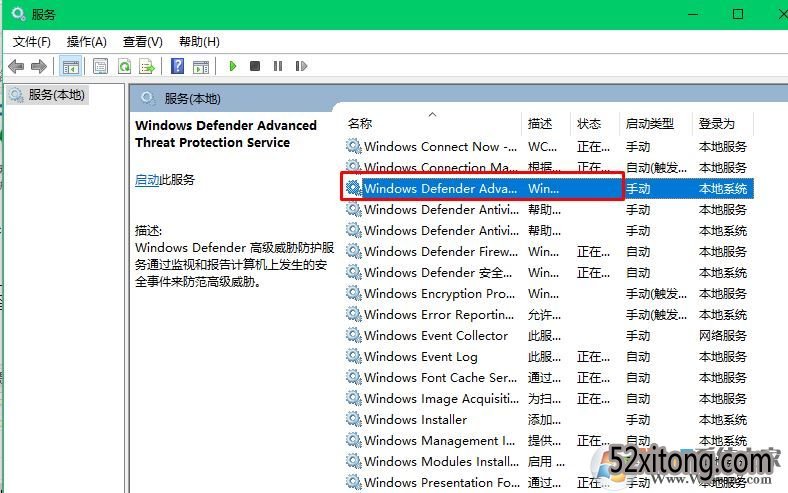Minimize the 服务 window
Image resolution: width=788 pixels, height=493 pixels.
click(x=693, y=14)
